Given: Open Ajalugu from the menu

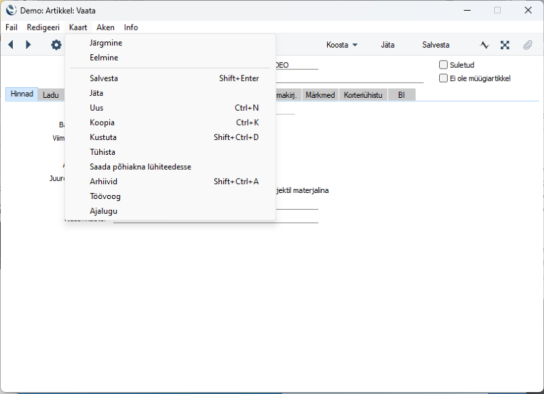Looking at the screenshot, I should [170, 211].
